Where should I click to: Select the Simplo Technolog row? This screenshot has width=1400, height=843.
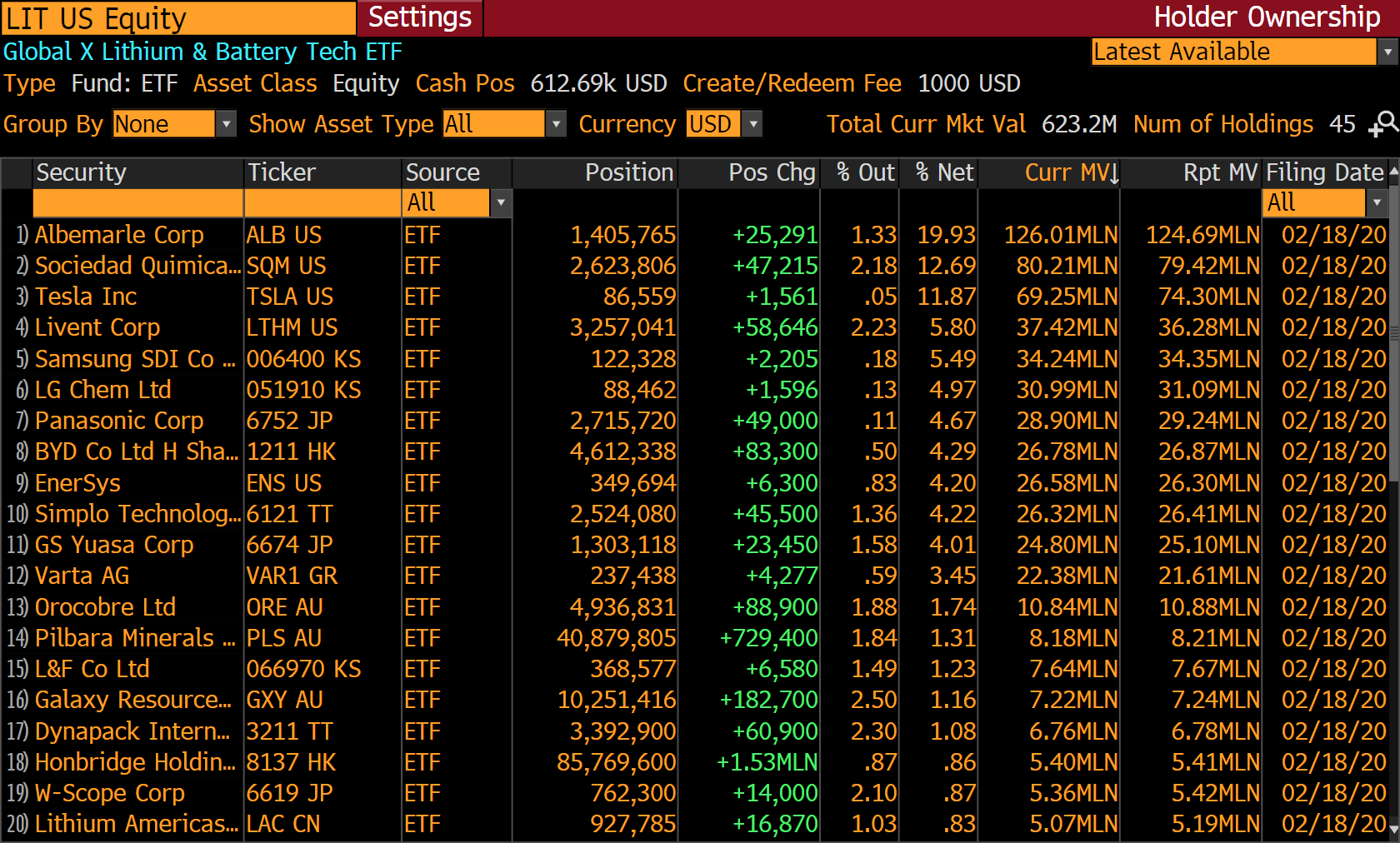(x=694, y=514)
